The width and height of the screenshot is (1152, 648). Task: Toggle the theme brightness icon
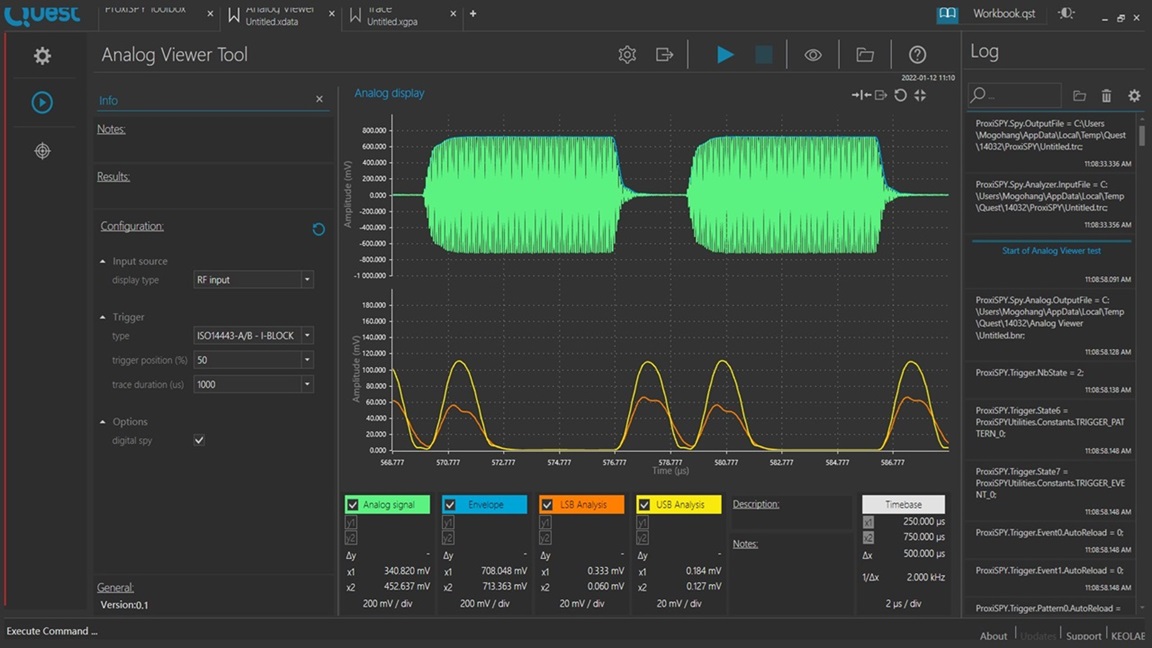[1066, 13]
